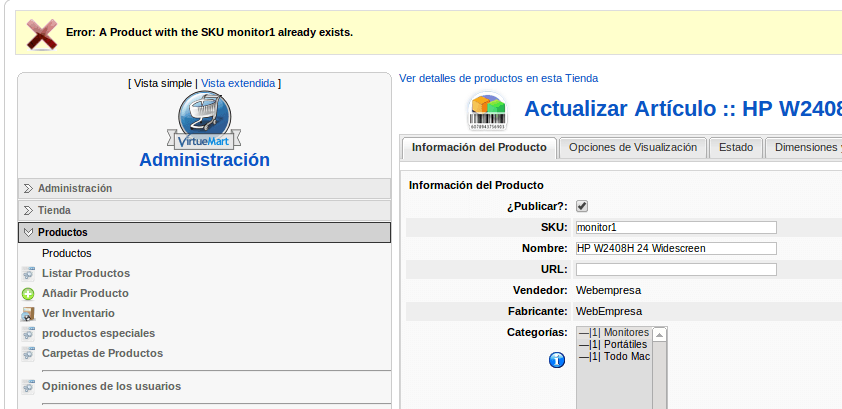Open Listar Productos menu link
842x409 pixels.
[x=86, y=273]
